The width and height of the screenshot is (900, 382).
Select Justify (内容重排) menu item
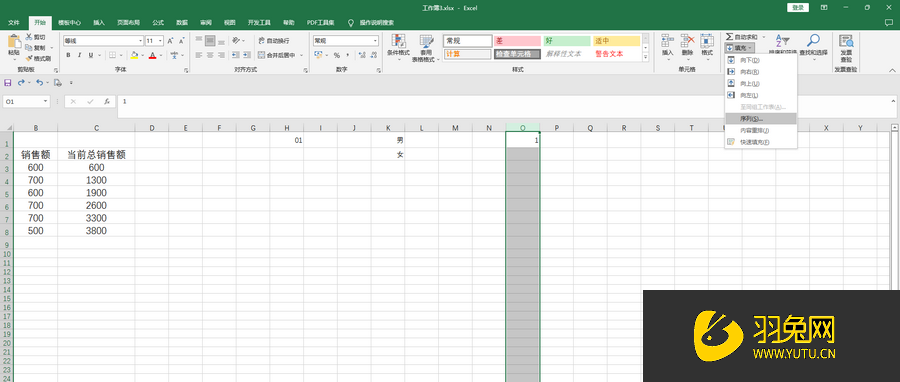tap(761, 130)
